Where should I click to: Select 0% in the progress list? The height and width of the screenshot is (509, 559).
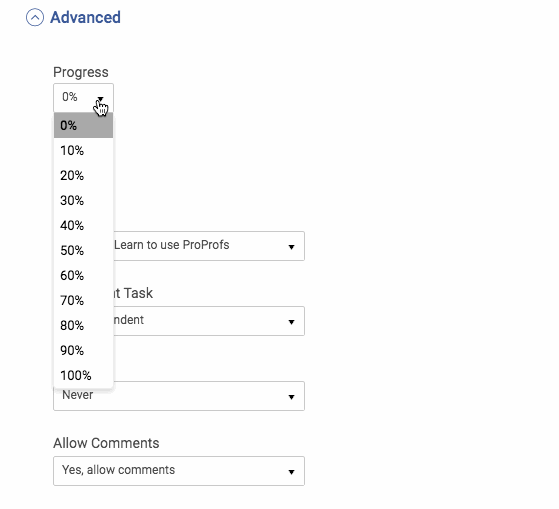(x=83, y=125)
